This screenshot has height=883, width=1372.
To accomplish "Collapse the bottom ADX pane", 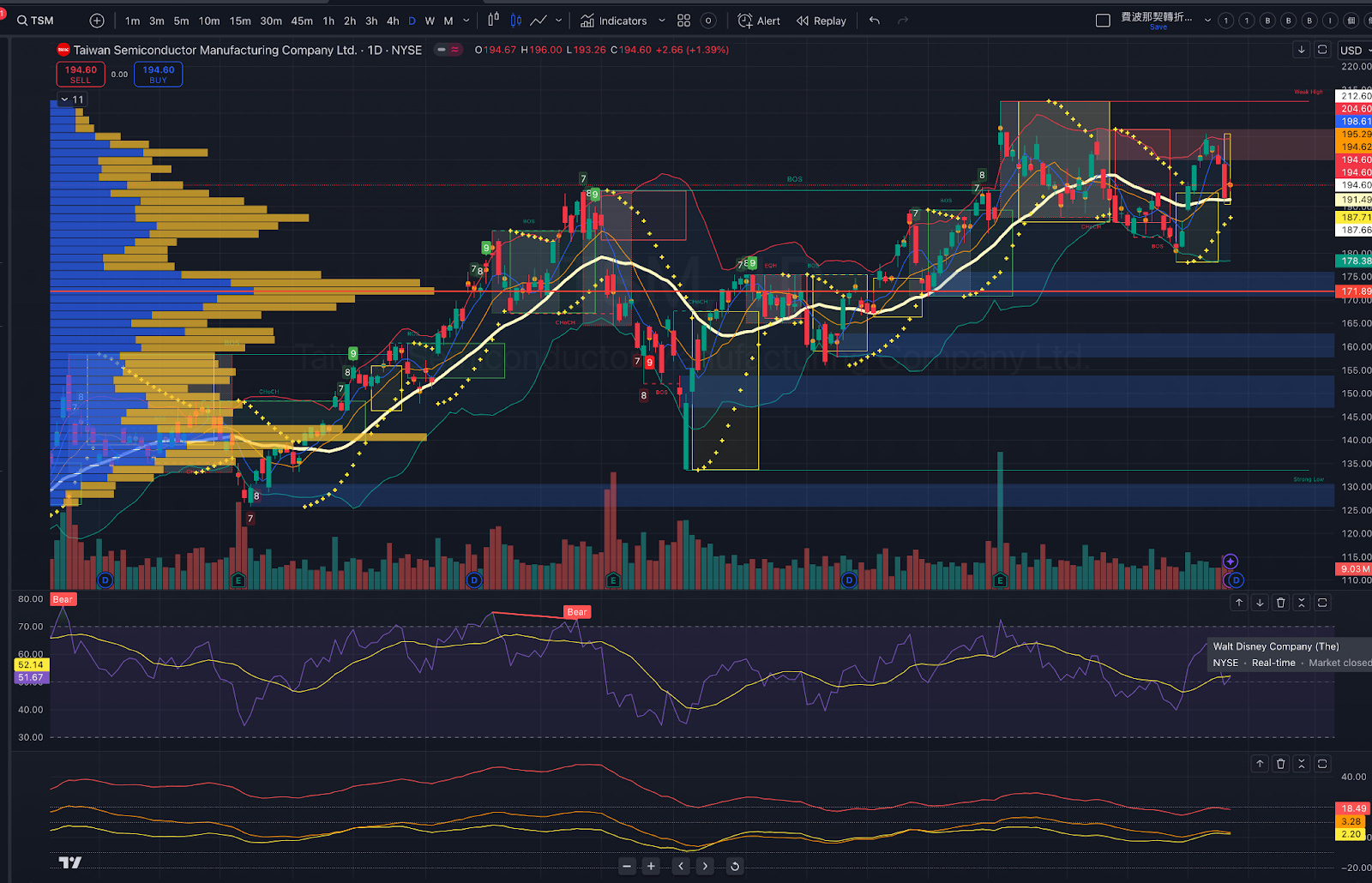I will point(1302,763).
